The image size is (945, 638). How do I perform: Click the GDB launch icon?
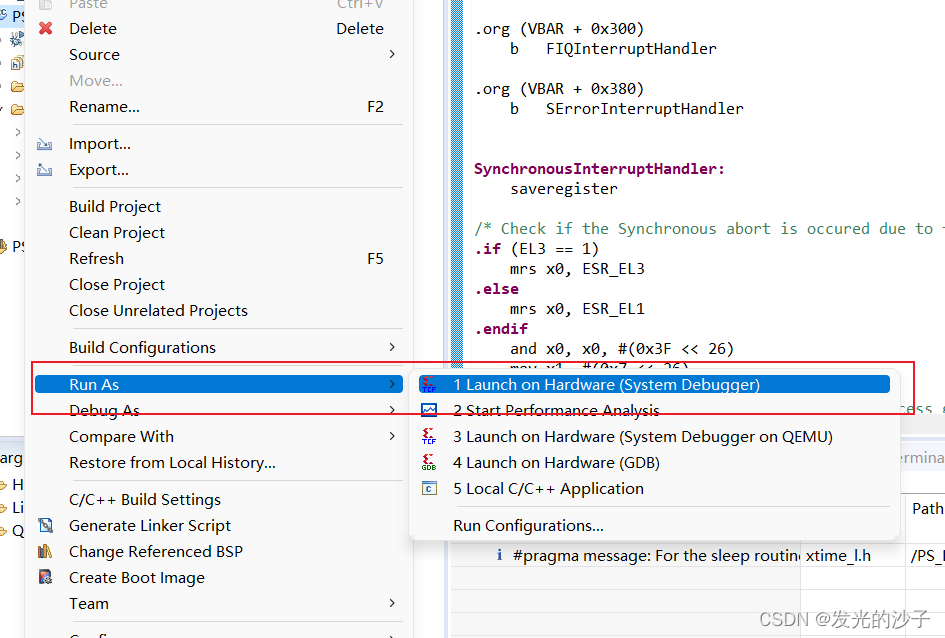429,462
